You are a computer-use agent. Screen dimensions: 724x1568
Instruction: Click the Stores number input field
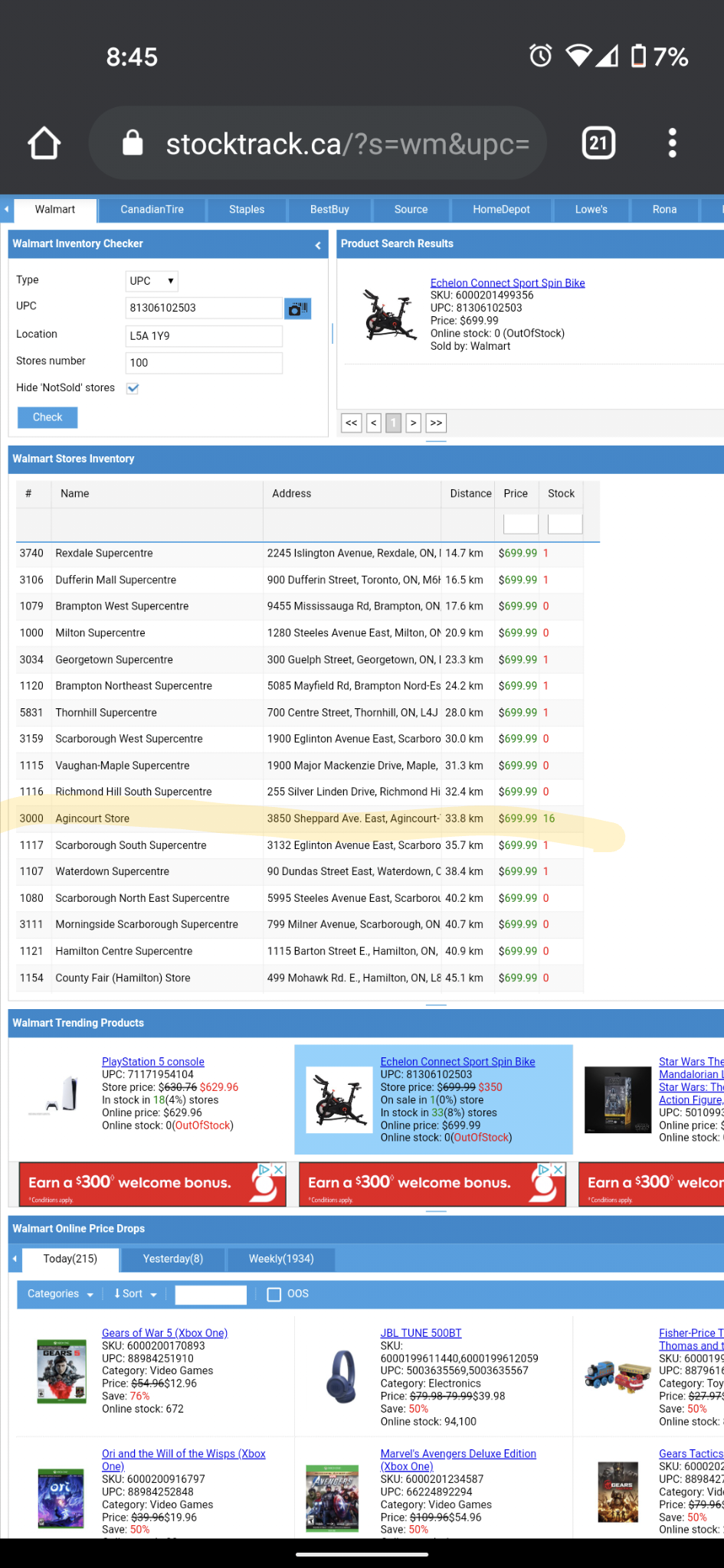pyautogui.click(x=204, y=363)
